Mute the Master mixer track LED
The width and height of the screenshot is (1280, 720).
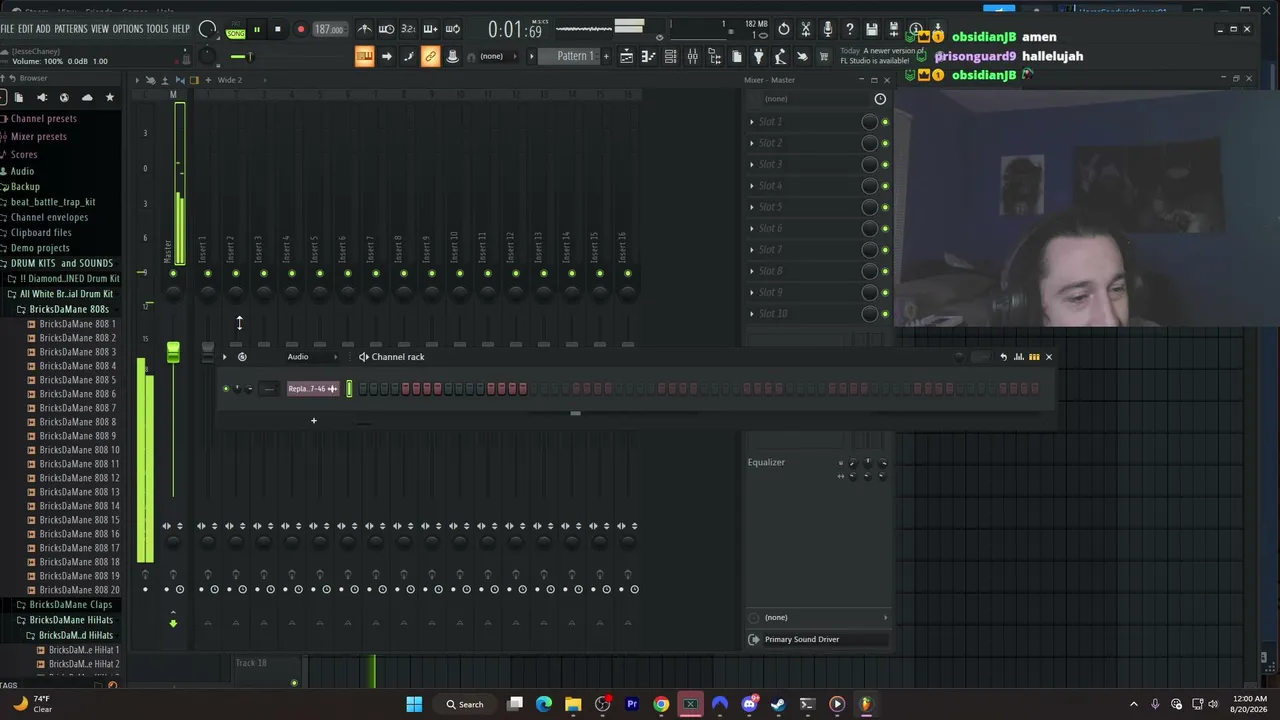173,273
